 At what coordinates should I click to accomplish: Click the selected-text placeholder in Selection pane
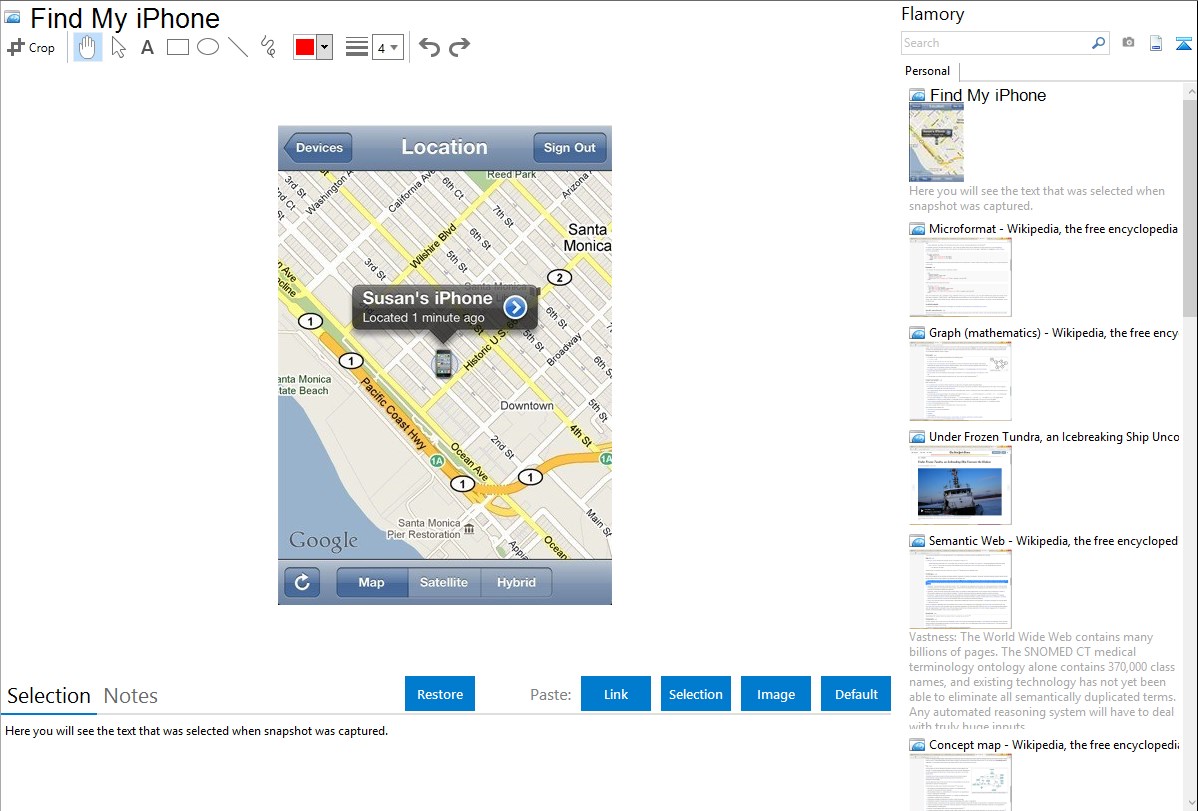[x=196, y=731]
